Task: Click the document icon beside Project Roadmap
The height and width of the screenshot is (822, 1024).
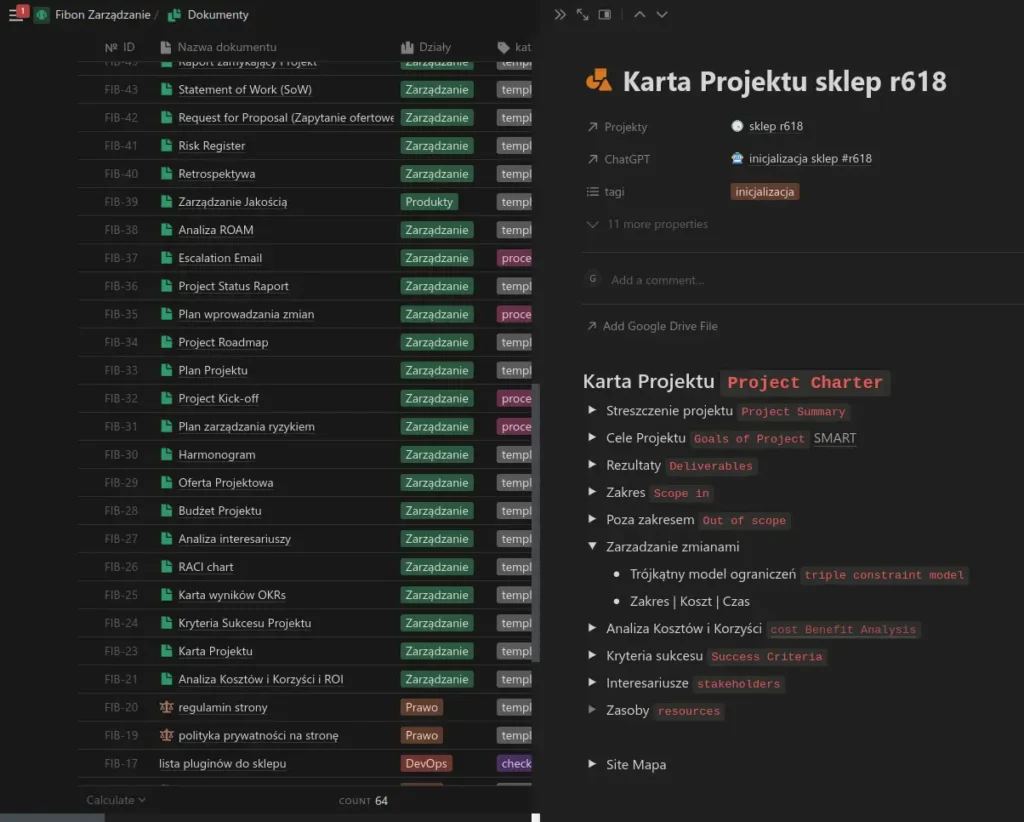Action: [166, 342]
